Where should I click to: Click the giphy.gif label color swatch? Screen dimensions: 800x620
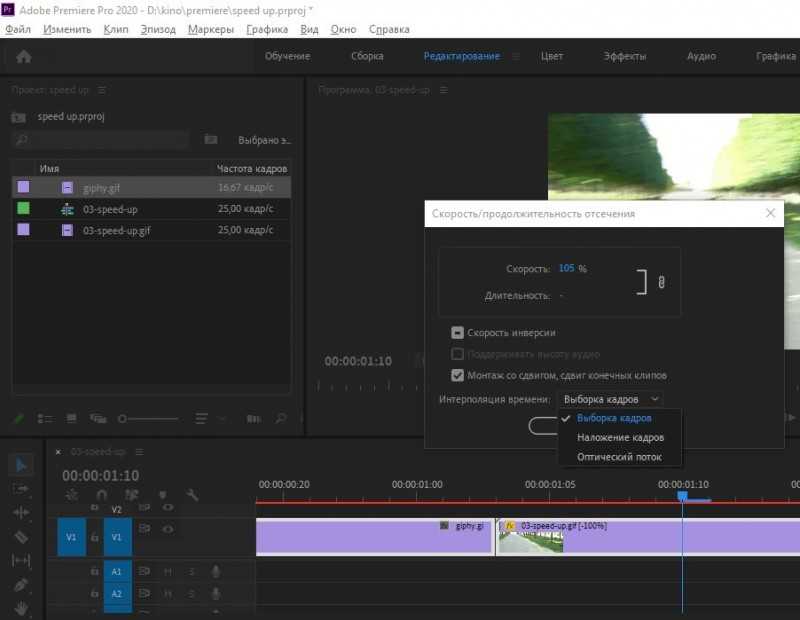pos(23,187)
